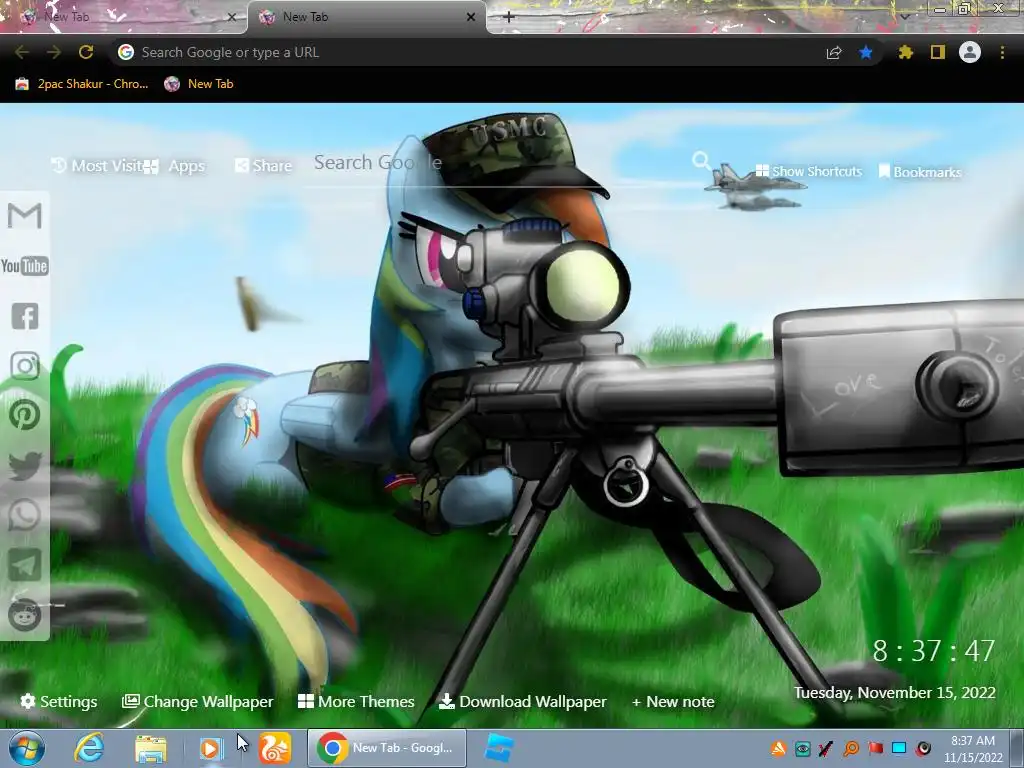Click the eye tray icon
Screen dimensions: 1024x768
803,749
